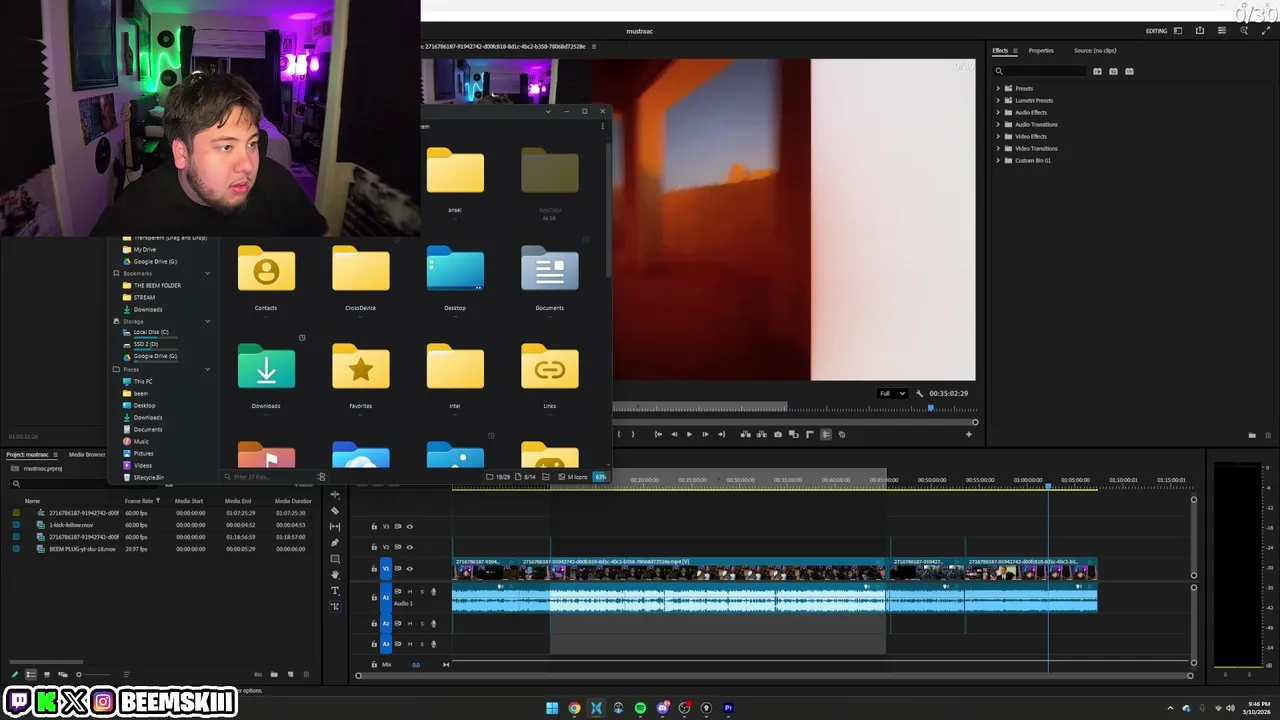This screenshot has height=720, width=1280.
Task: Switch to the Properties tab
Action: (x=1041, y=50)
